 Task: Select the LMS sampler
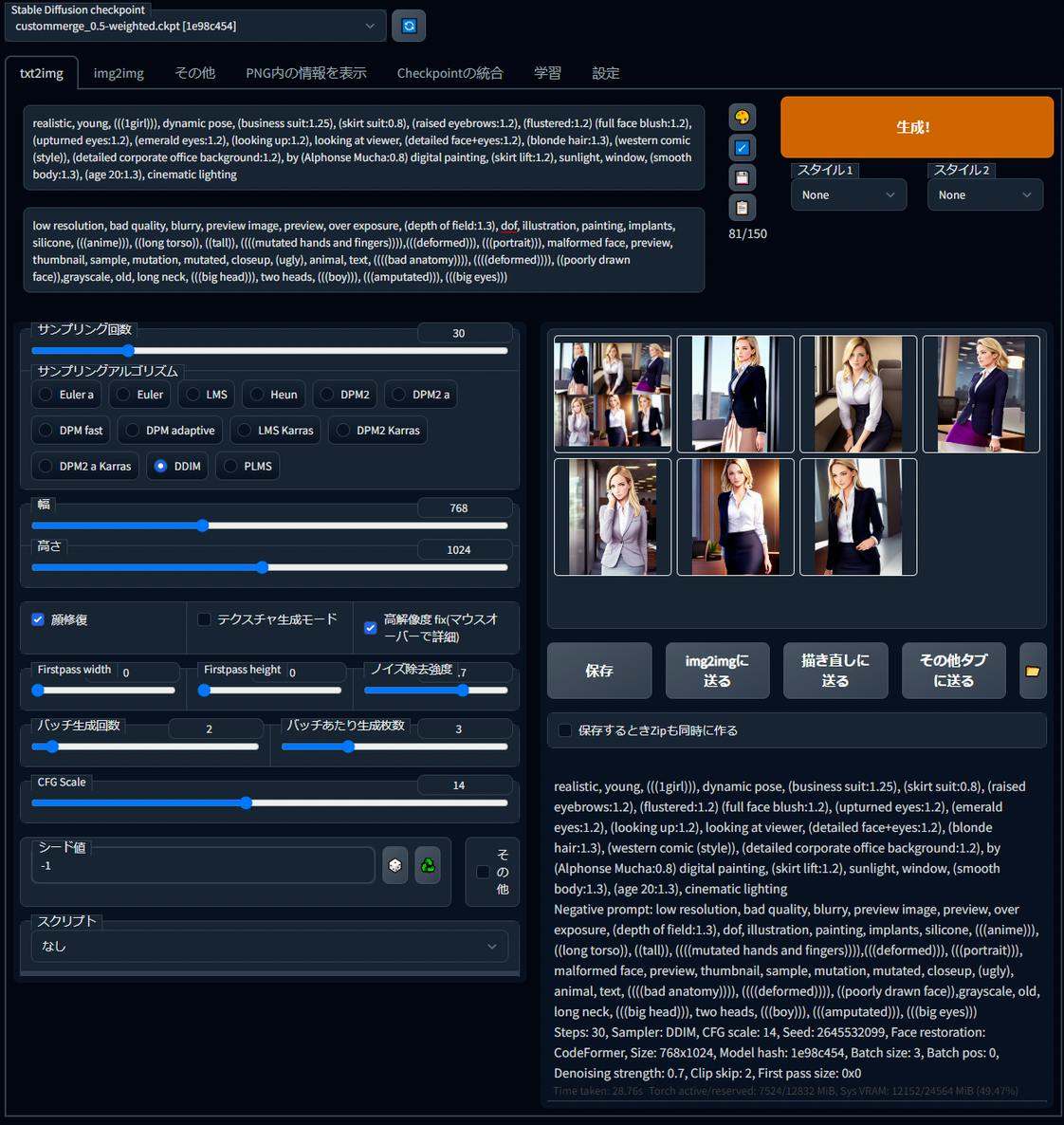click(207, 395)
